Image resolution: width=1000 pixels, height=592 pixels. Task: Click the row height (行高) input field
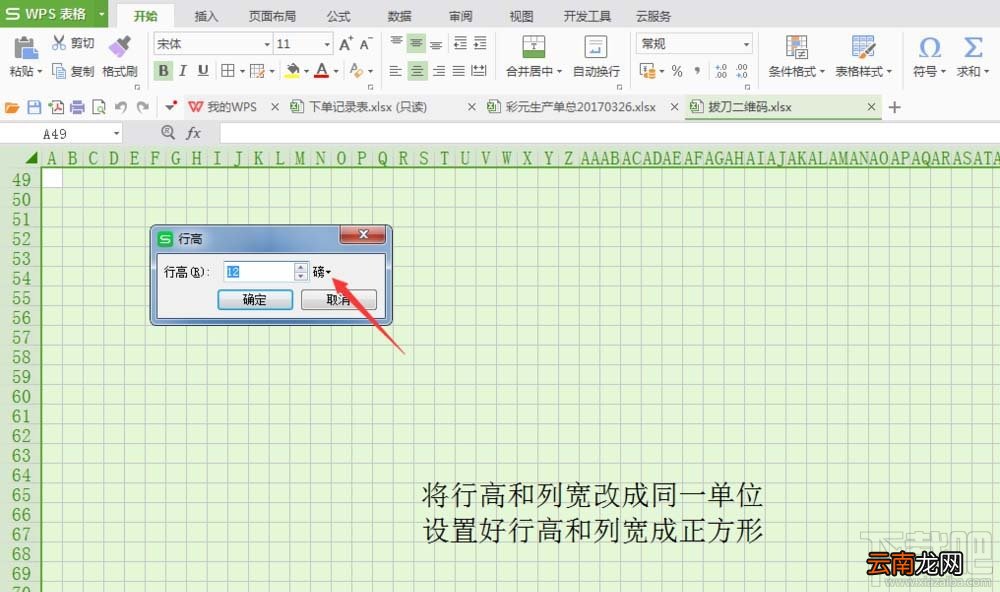[x=259, y=272]
